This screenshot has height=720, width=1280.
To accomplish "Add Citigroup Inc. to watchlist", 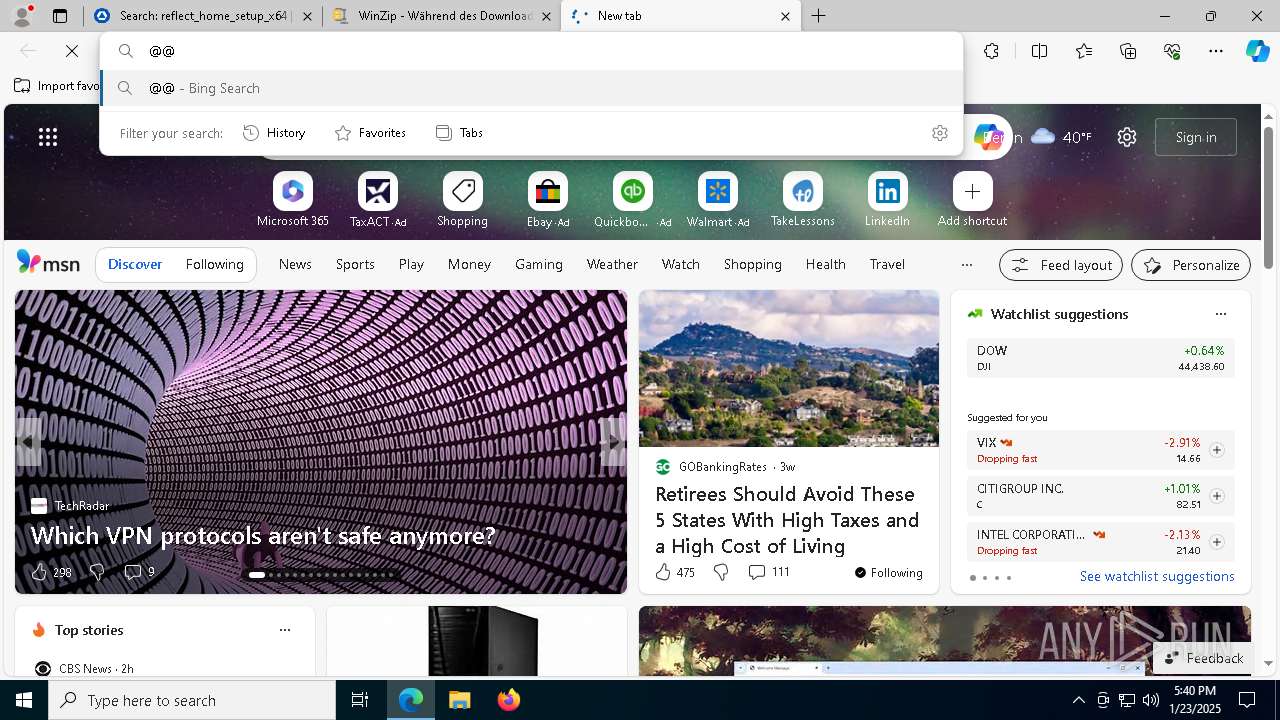I will 1216,496.
